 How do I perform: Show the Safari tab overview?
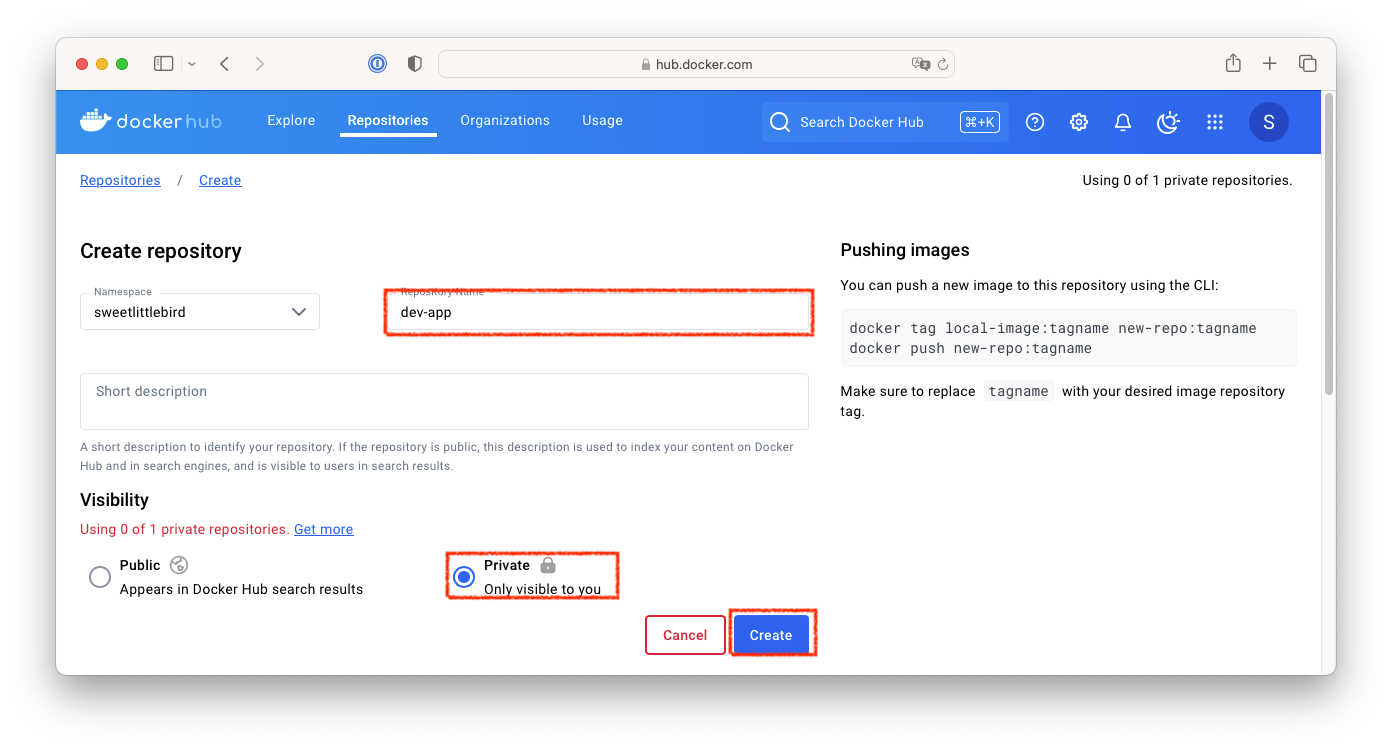[x=1307, y=64]
